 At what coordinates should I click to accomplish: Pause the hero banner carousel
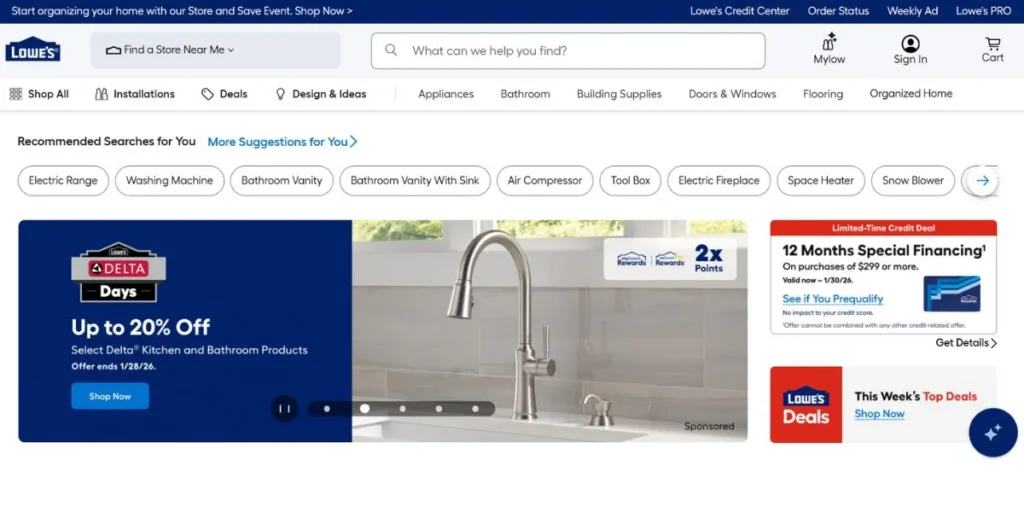coord(284,408)
